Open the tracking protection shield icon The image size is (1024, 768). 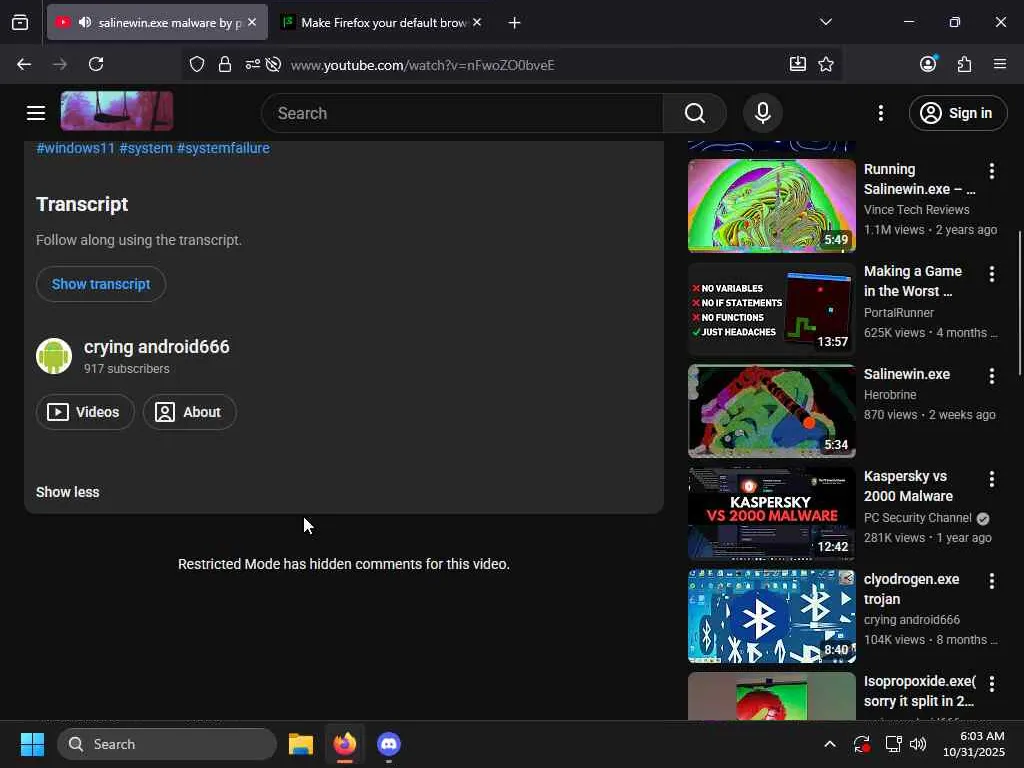point(197,64)
